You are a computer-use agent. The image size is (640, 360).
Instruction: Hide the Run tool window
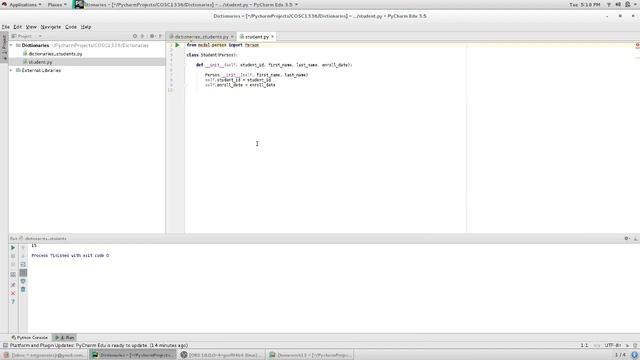(x=636, y=238)
